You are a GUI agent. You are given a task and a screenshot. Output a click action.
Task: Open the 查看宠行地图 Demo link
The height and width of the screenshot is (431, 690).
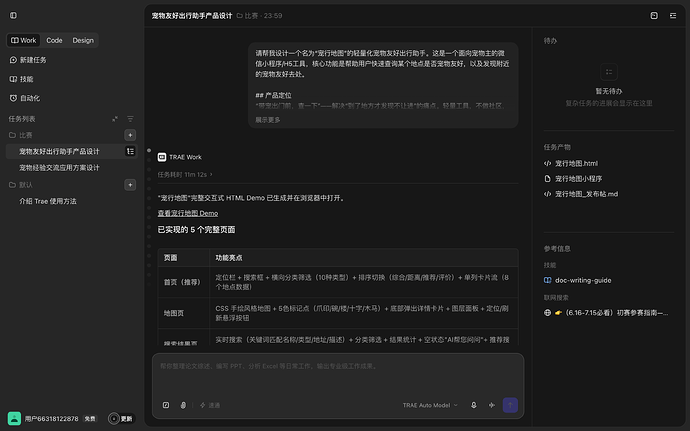(x=188, y=214)
